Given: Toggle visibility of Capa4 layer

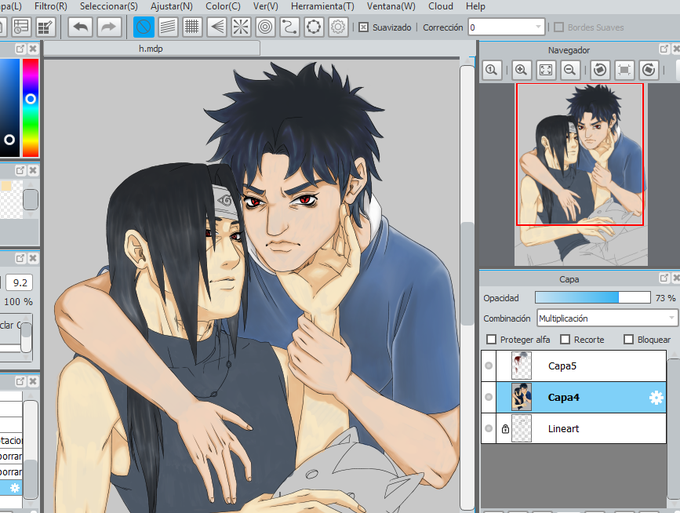Looking at the screenshot, I should coord(489,397).
